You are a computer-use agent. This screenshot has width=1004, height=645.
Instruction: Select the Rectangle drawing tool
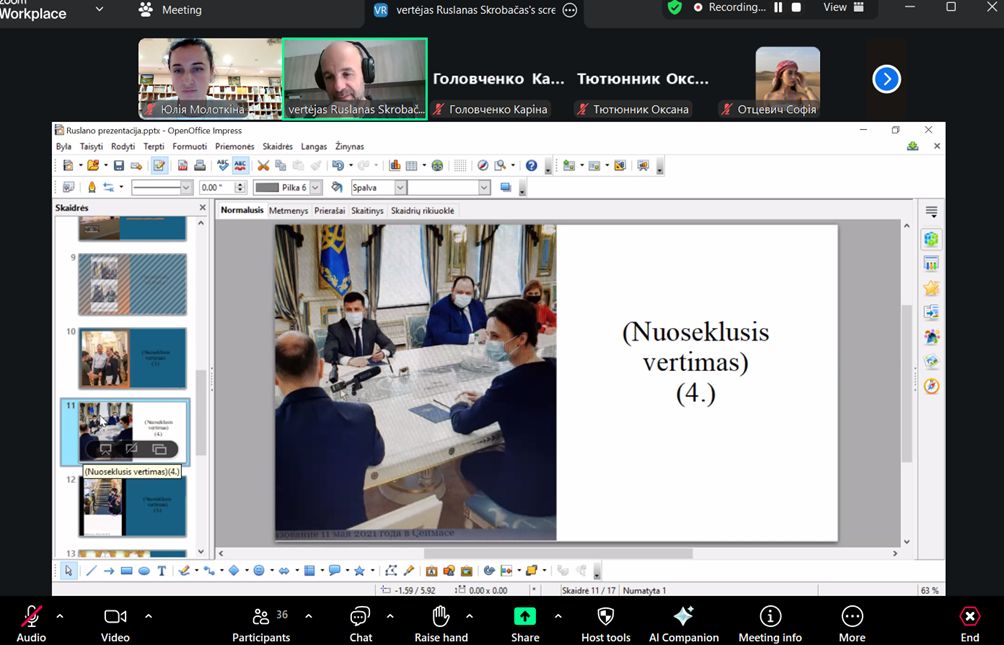point(126,571)
